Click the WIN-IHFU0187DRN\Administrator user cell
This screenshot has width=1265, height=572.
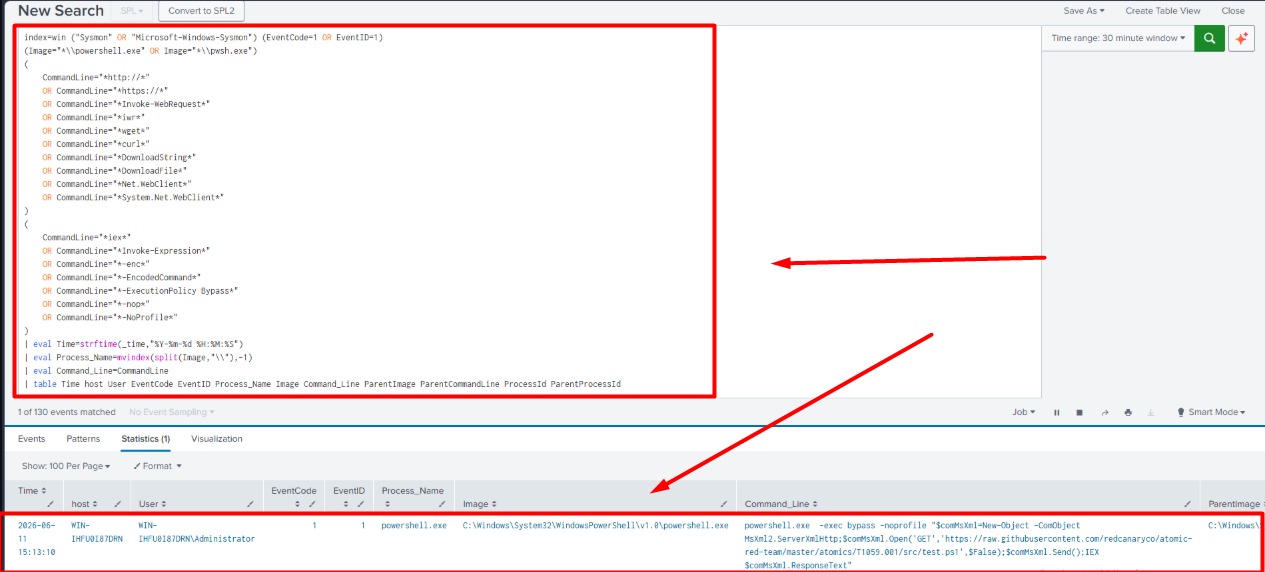(x=196, y=531)
